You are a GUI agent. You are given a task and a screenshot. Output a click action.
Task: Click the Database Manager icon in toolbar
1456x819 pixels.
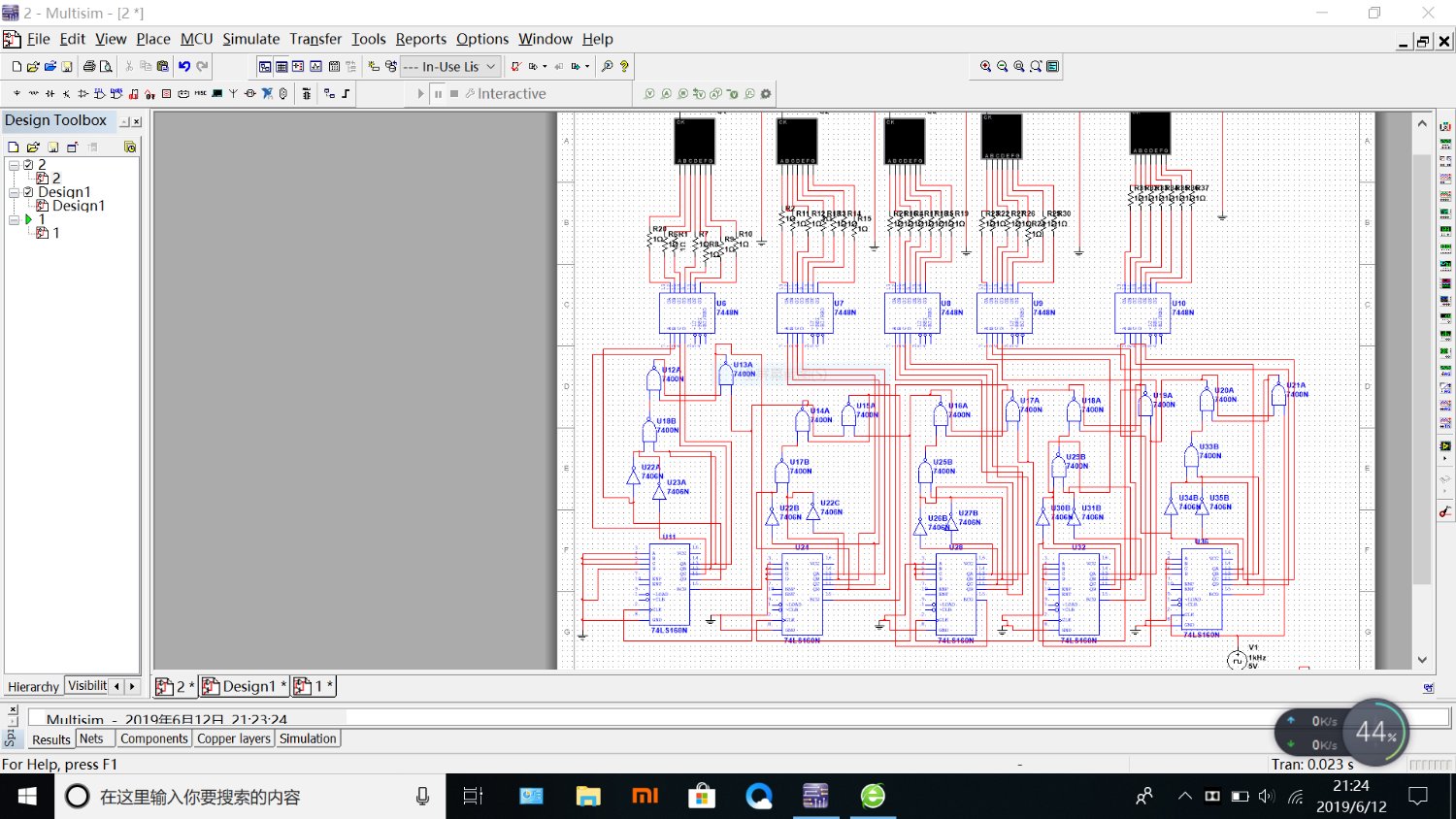coord(391,67)
